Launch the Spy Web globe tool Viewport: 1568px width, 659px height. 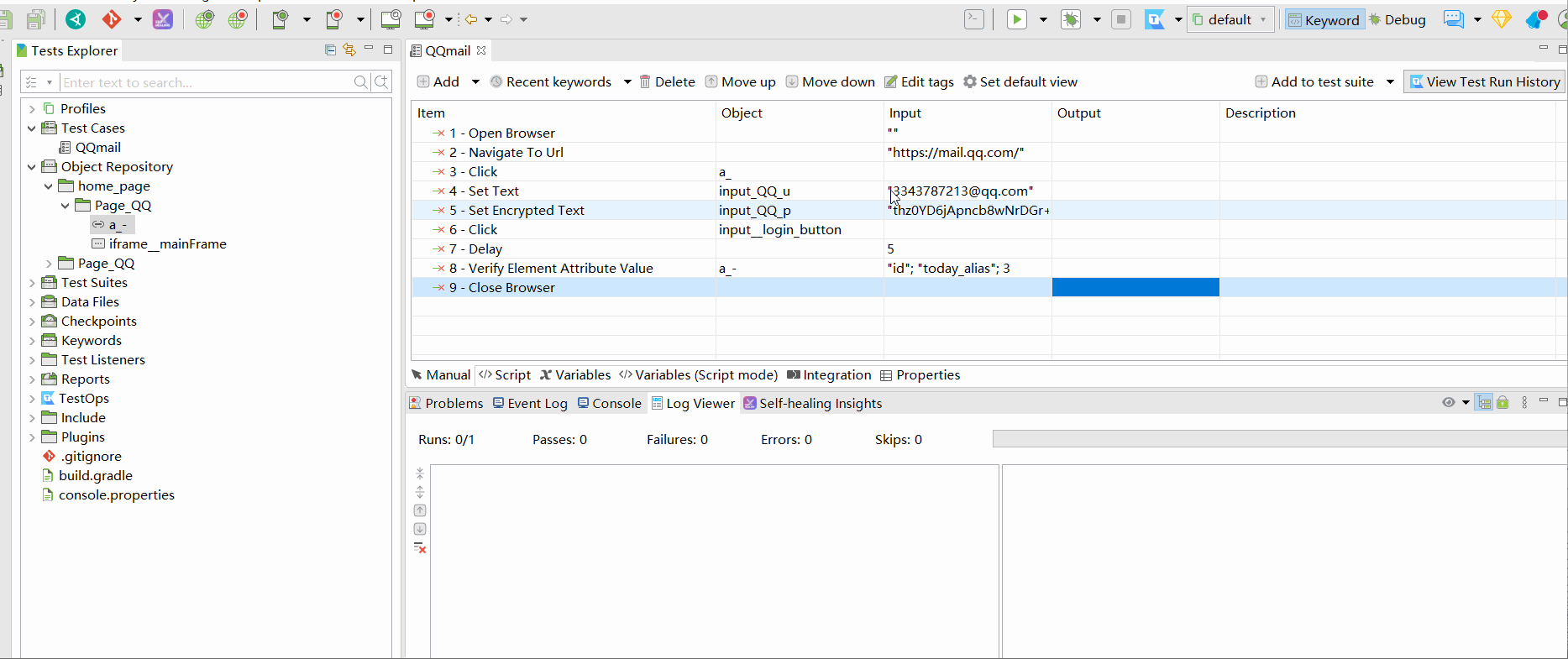204,19
